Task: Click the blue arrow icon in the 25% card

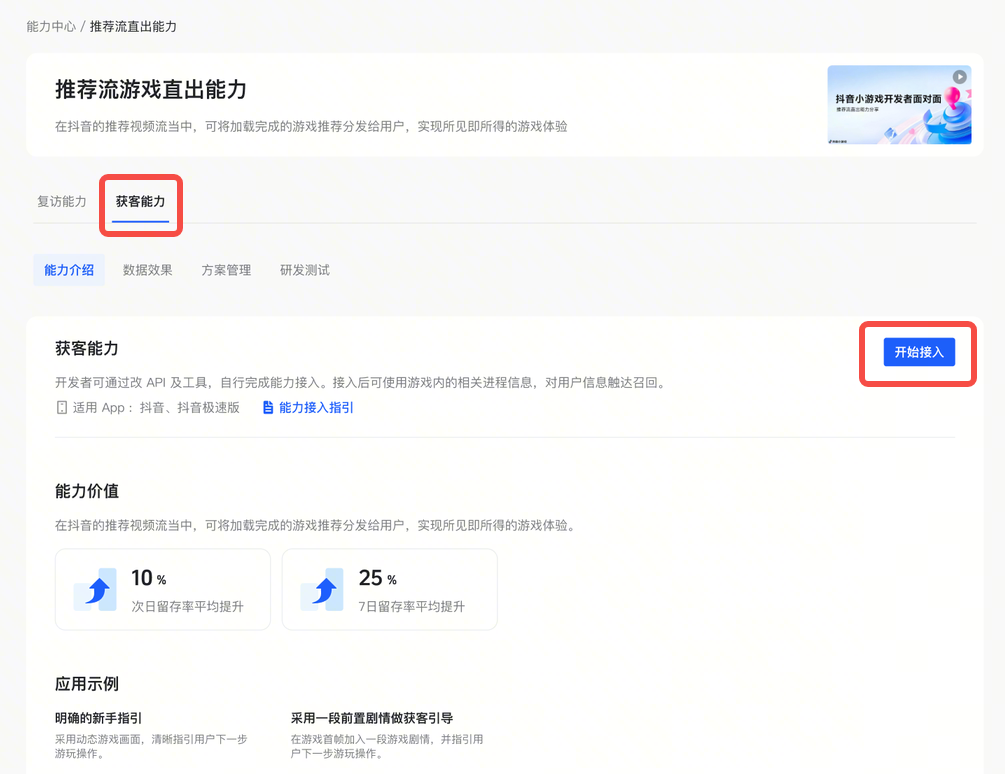Action: coord(323,590)
